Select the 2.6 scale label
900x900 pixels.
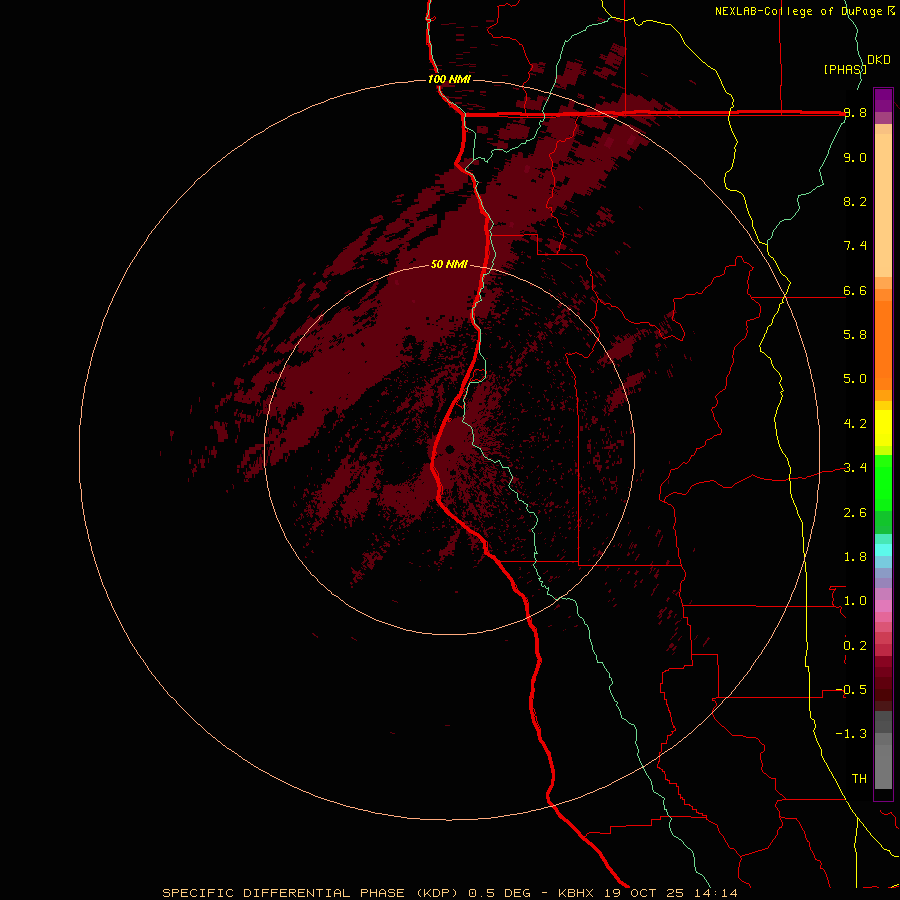[855, 513]
